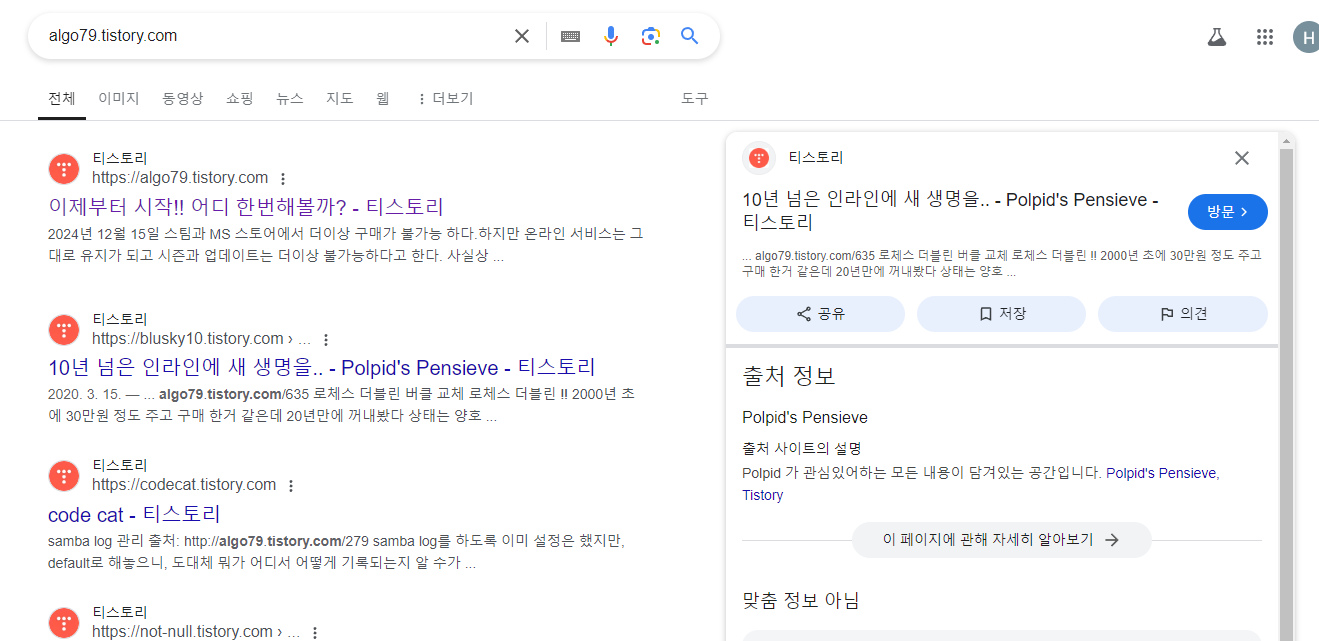Click the 공유 share button
Image resolution: width=1319 pixels, height=641 pixels.
[820, 314]
